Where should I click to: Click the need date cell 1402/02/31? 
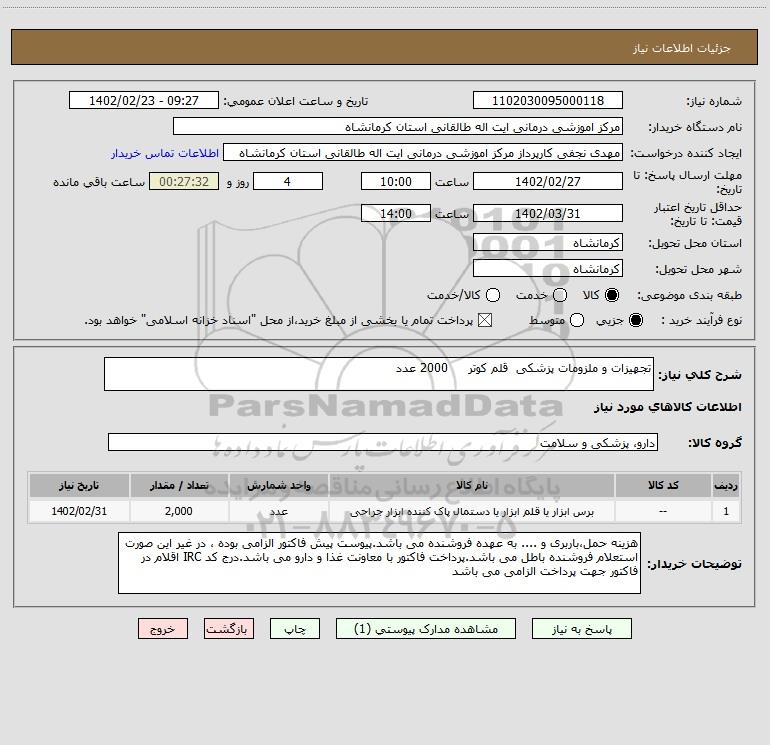pyautogui.click(x=79, y=511)
